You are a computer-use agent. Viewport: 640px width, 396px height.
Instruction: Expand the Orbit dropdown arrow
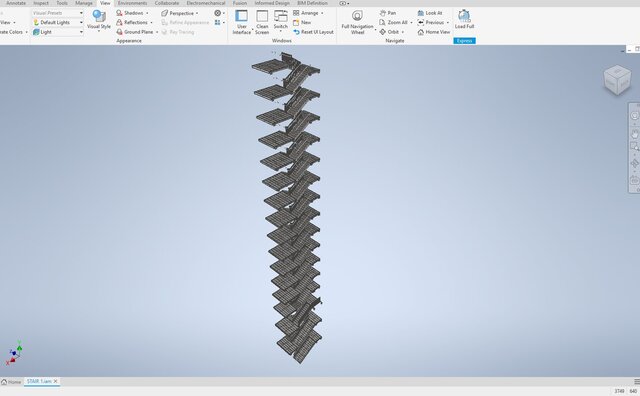tap(402, 32)
